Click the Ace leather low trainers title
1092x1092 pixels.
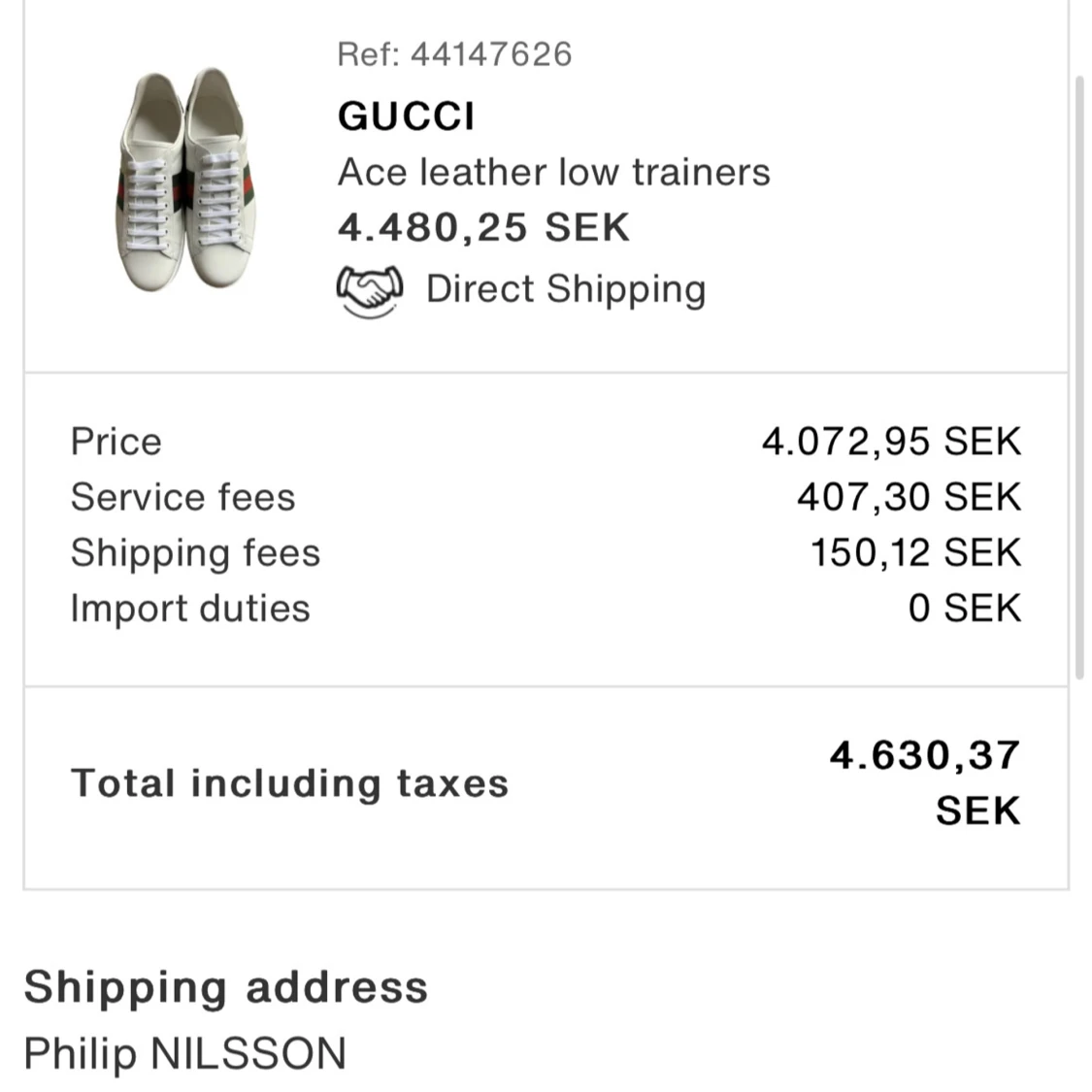[x=553, y=171]
